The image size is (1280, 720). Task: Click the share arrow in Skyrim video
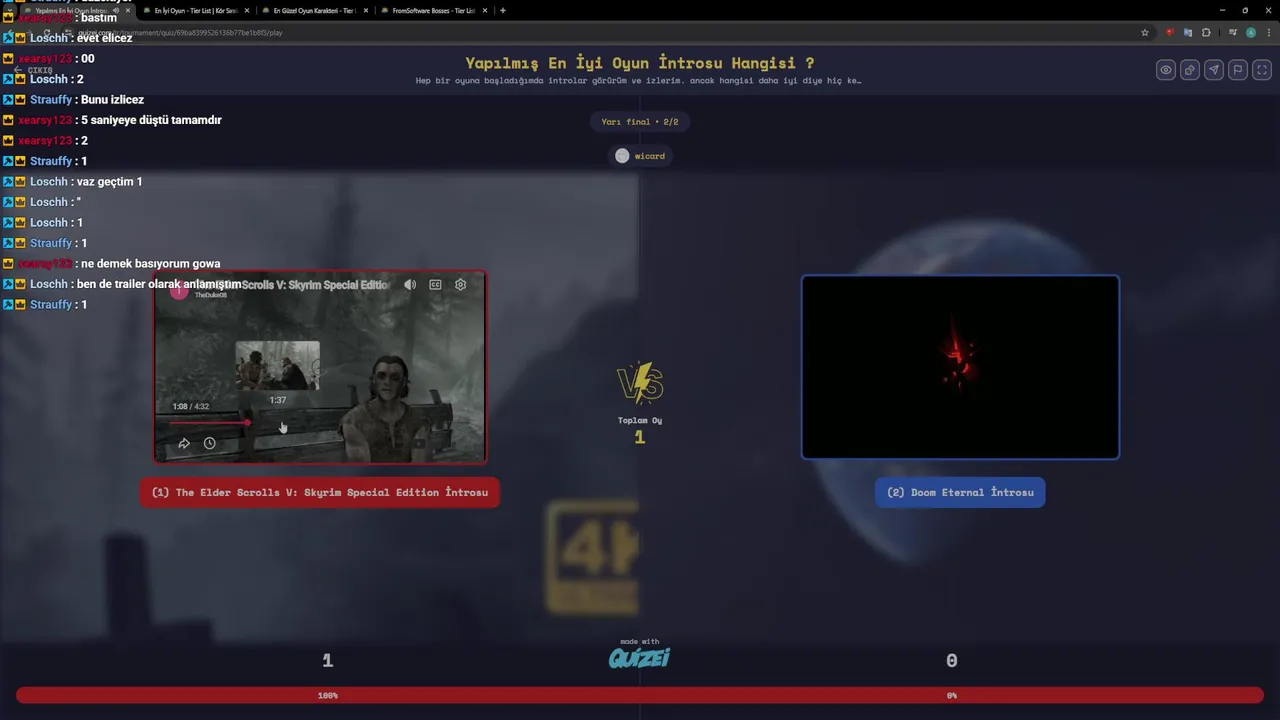184,443
